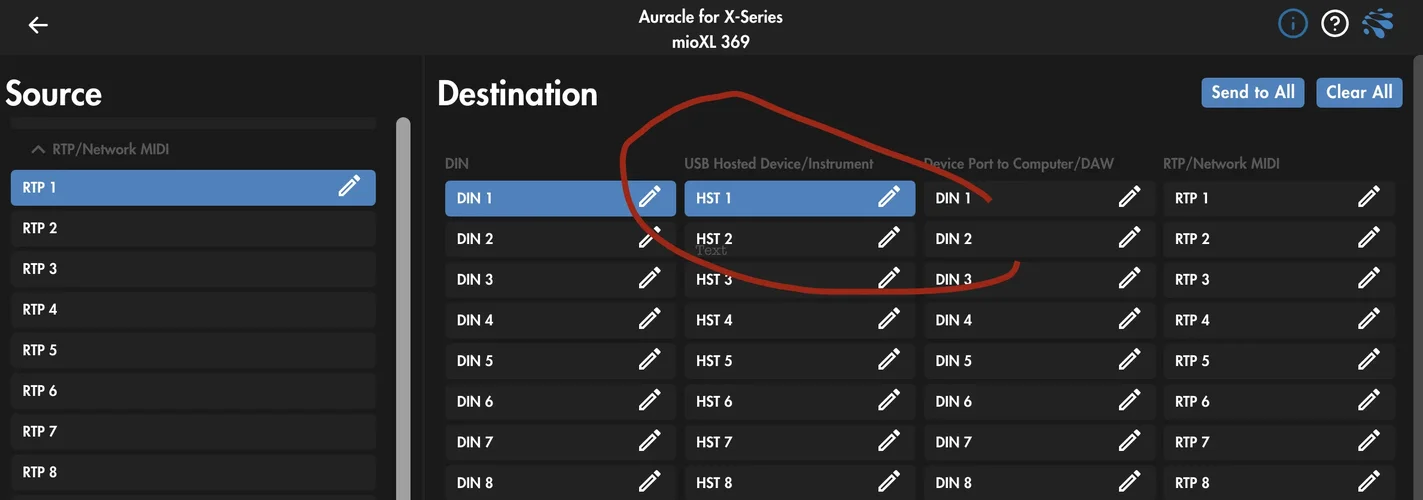The width and height of the screenshot is (1423, 500).
Task: Toggle routing to DIN 1 destination
Action: point(530,198)
